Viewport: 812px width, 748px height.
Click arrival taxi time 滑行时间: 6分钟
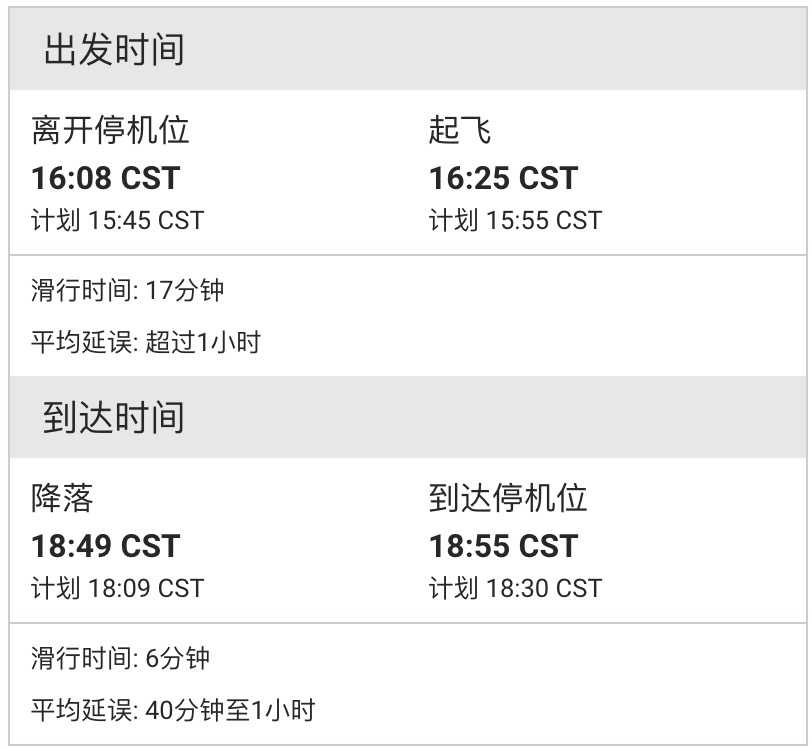[x=120, y=658]
